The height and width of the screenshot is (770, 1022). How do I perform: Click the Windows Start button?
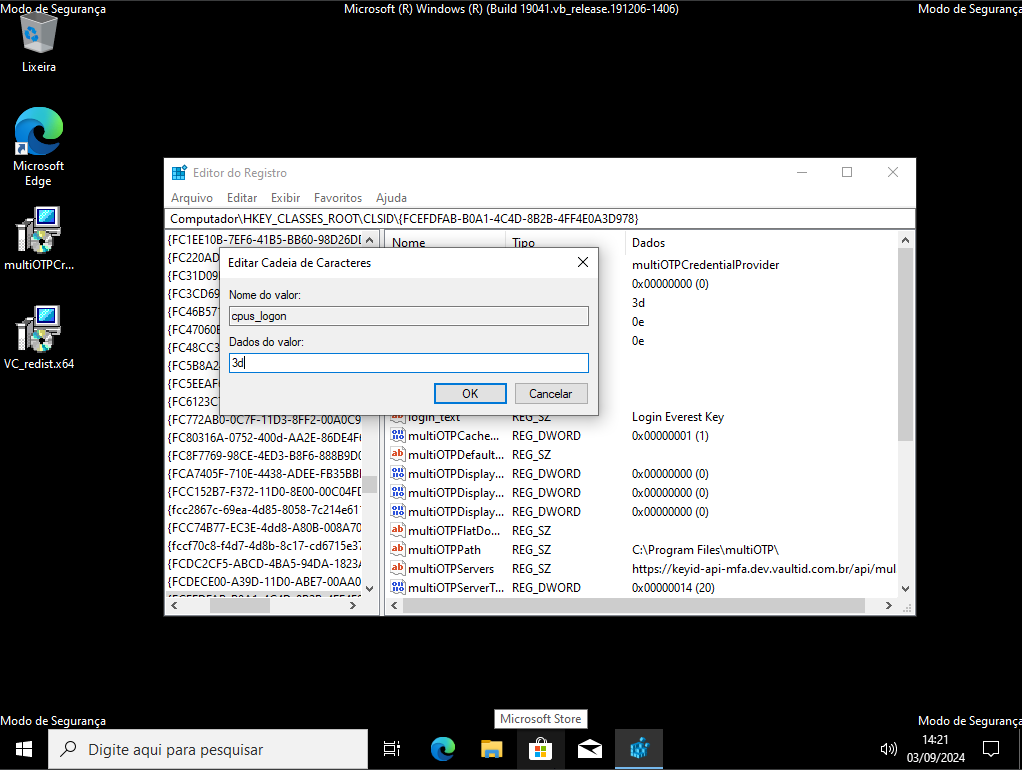(24, 749)
